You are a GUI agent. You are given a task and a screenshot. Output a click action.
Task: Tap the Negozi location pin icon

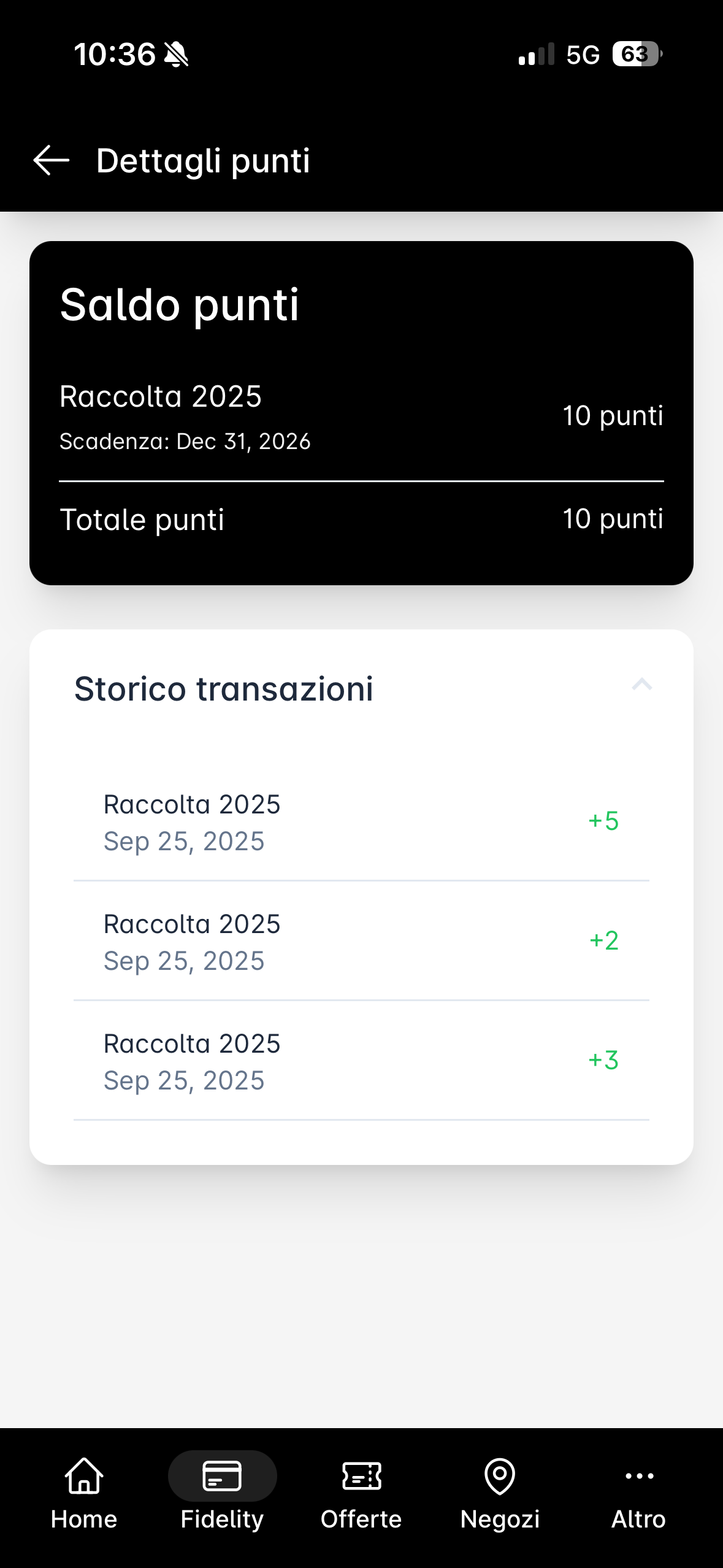tap(500, 1475)
